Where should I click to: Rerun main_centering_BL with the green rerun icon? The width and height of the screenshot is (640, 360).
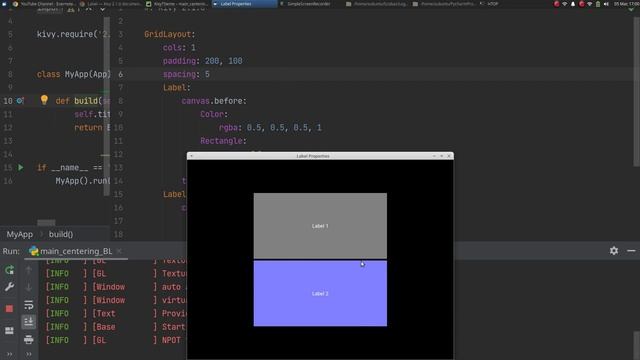[9, 270]
